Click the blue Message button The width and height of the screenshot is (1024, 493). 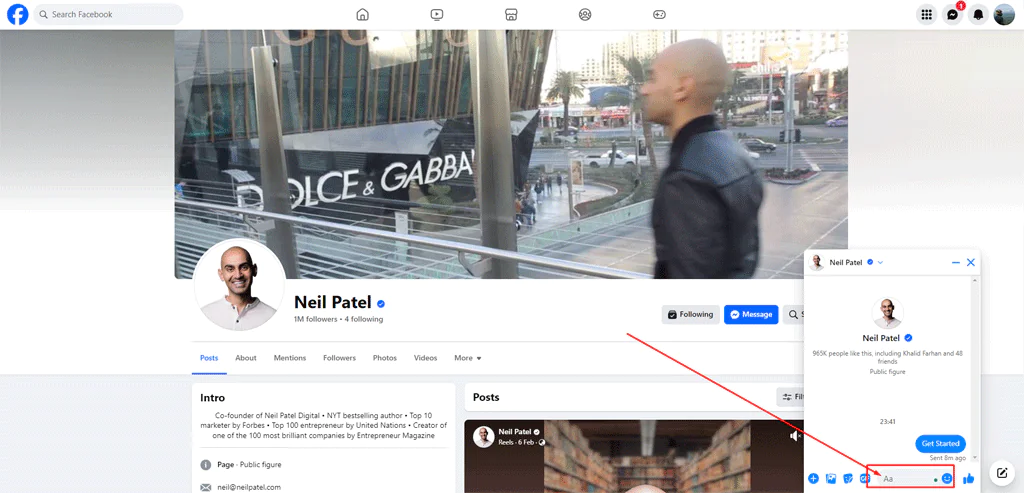(x=751, y=315)
